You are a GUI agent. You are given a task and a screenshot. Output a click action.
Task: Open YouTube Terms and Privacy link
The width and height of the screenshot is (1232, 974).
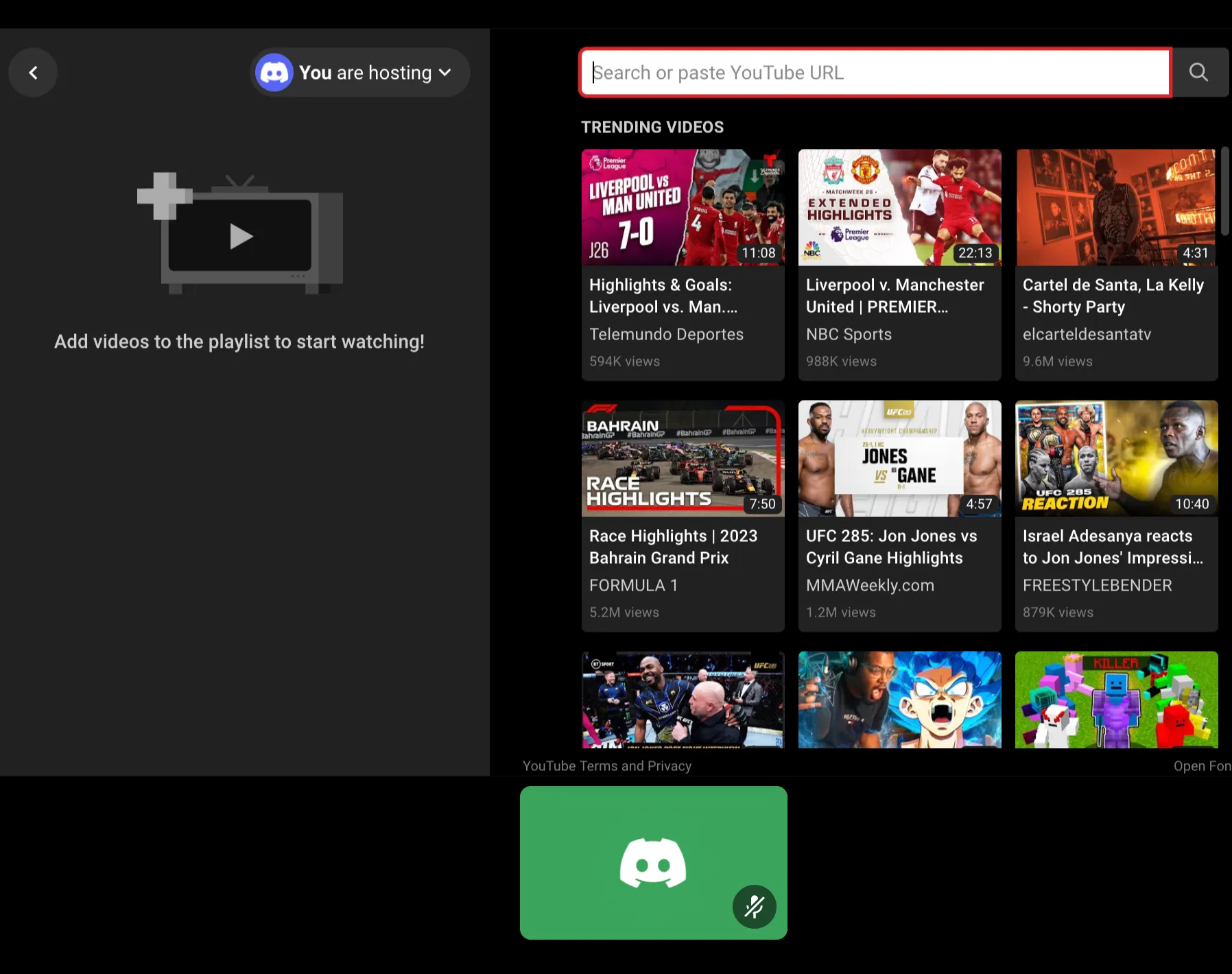[x=607, y=766]
